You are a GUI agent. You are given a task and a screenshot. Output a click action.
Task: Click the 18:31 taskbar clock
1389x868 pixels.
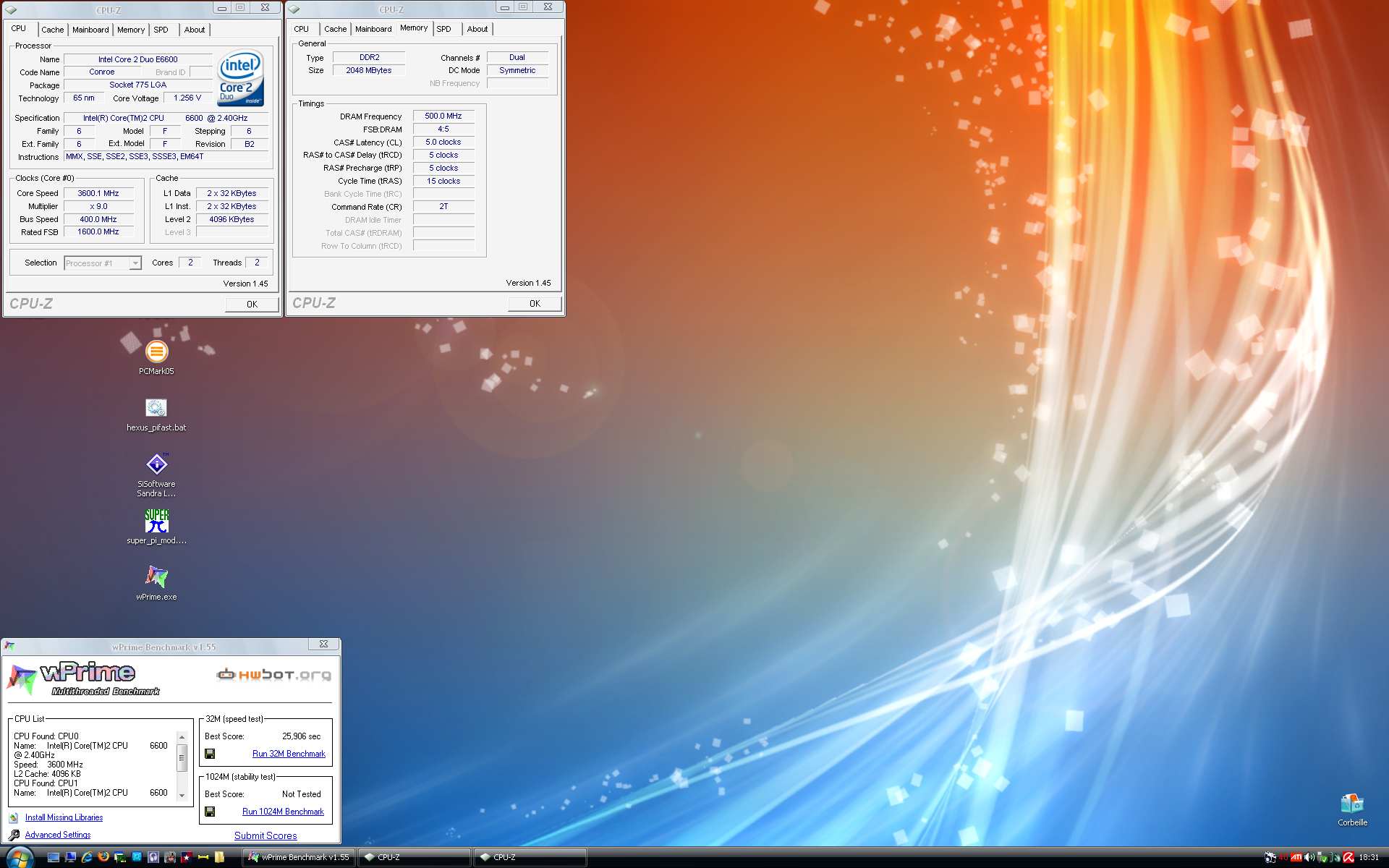(x=1369, y=857)
